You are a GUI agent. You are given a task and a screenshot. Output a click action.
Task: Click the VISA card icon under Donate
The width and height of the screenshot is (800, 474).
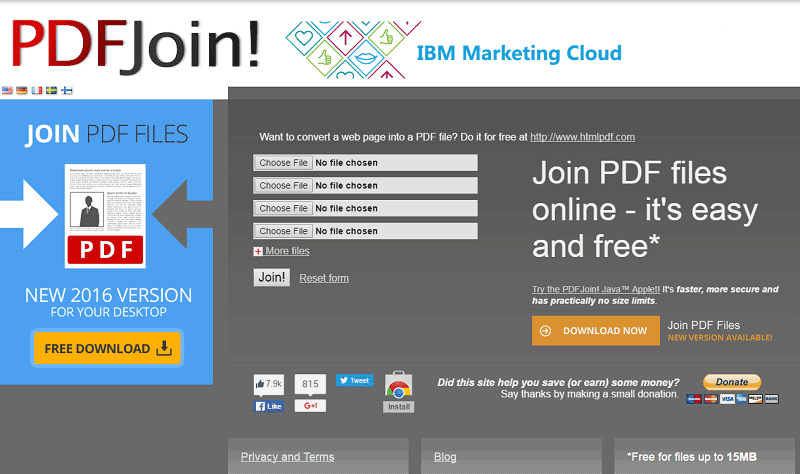(727, 398)
